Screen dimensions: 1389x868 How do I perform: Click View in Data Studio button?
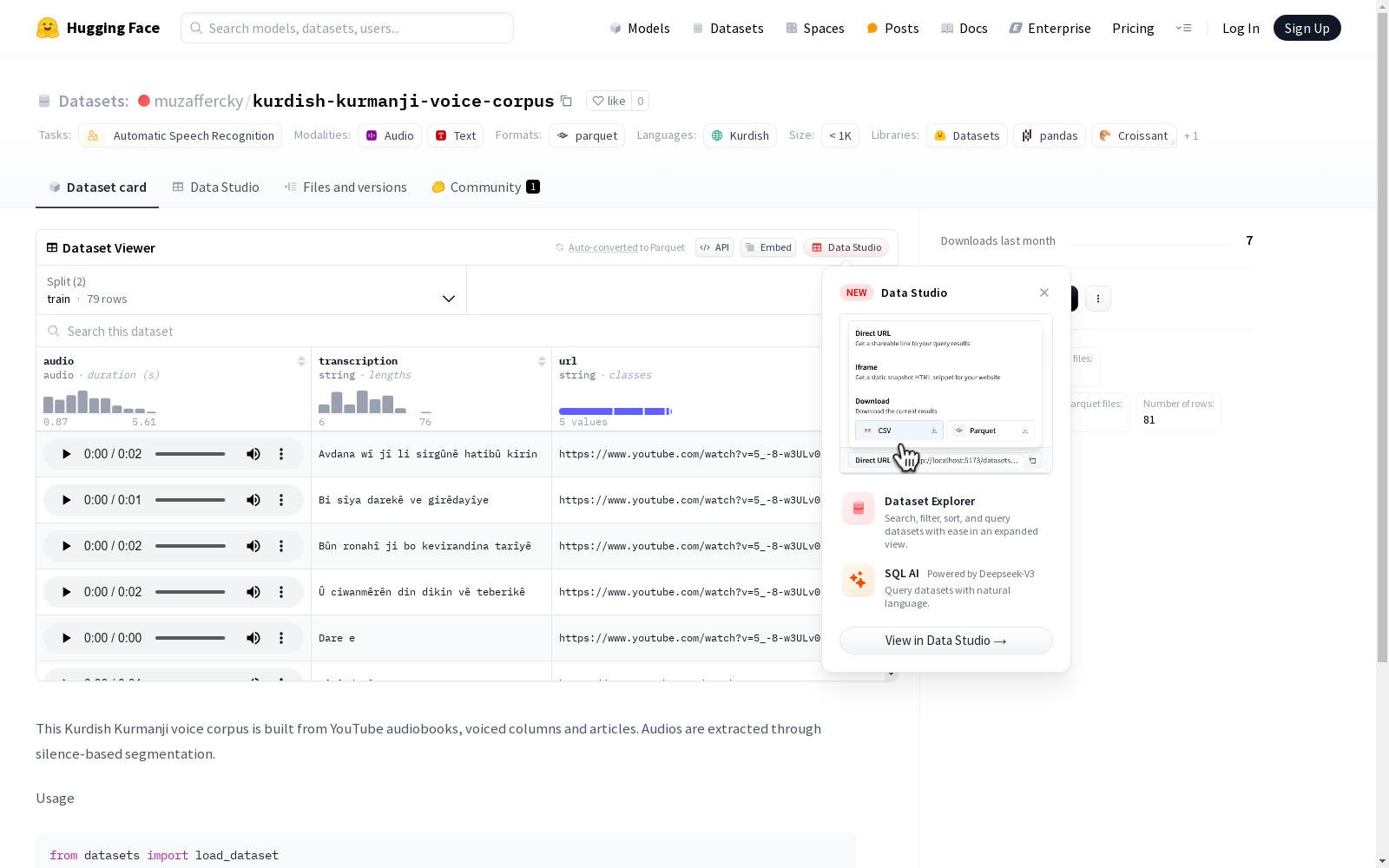tap(945, 641)
